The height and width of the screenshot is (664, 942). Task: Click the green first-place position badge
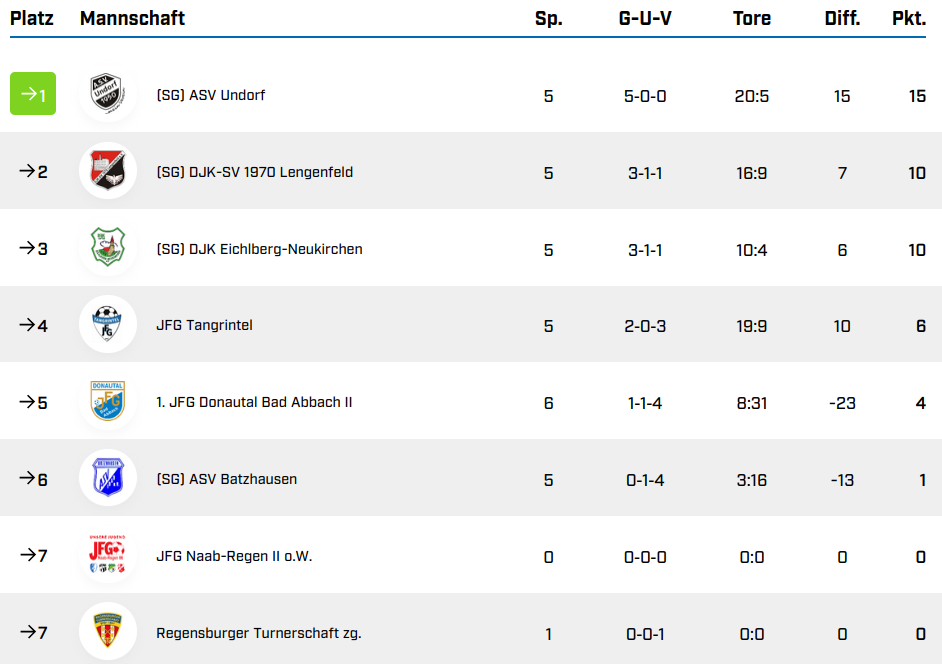(x=33, y=95)
